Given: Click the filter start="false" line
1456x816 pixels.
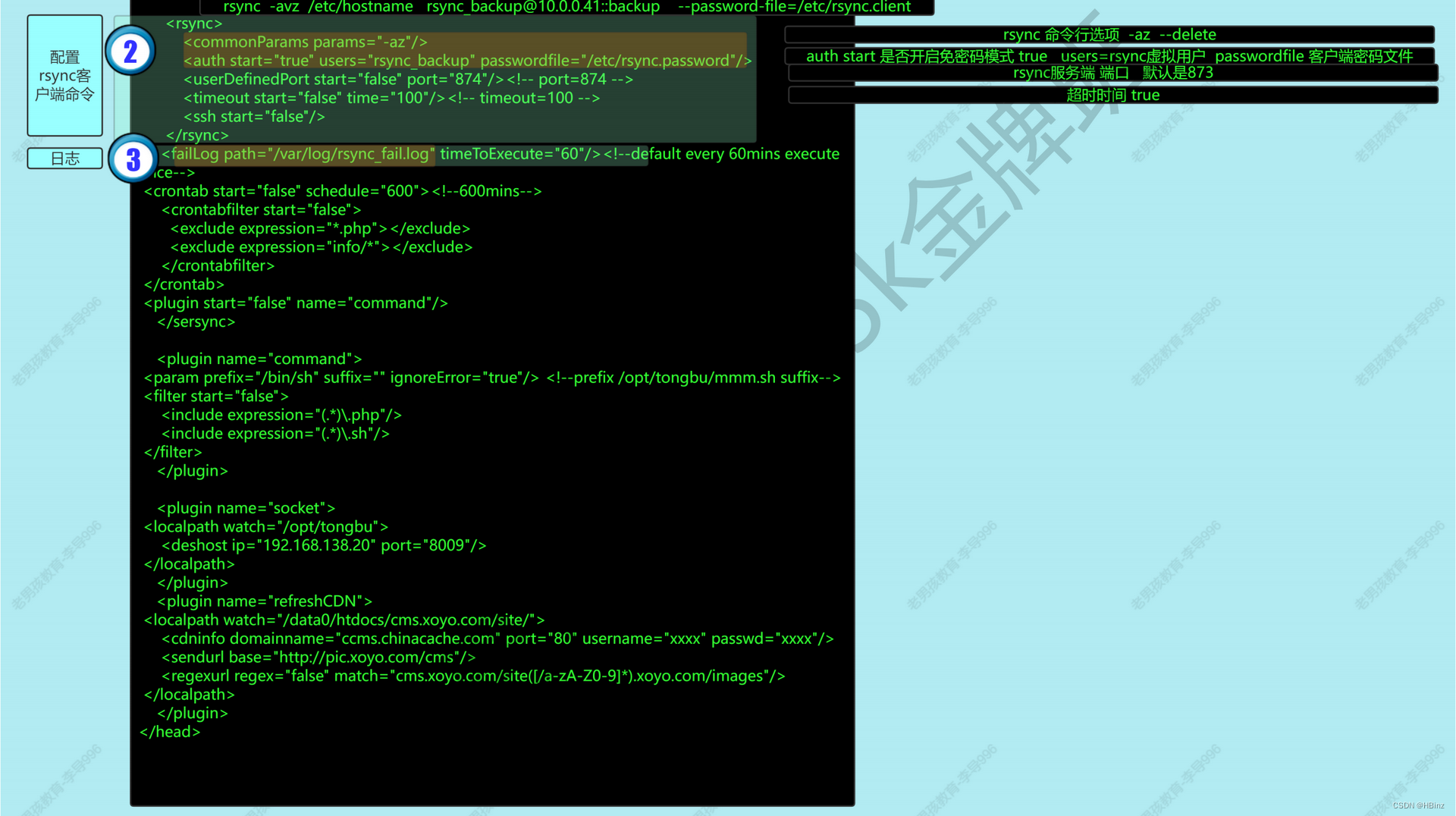Looking at the screenshot, I should pyautogui.click(x=216, y=396).
